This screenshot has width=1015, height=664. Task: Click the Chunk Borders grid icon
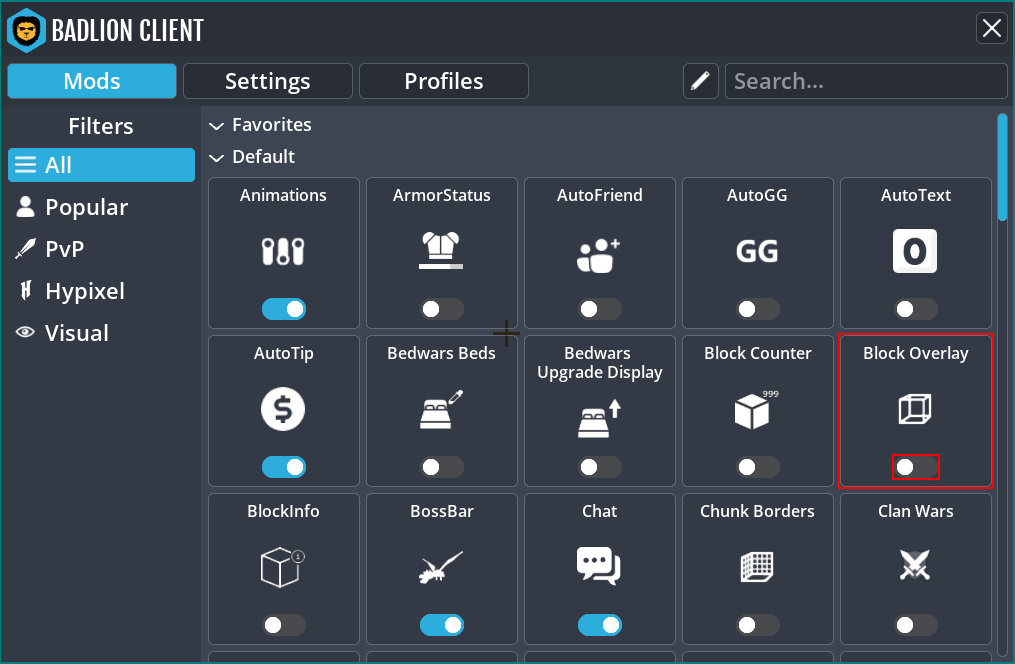pos(757,567)
